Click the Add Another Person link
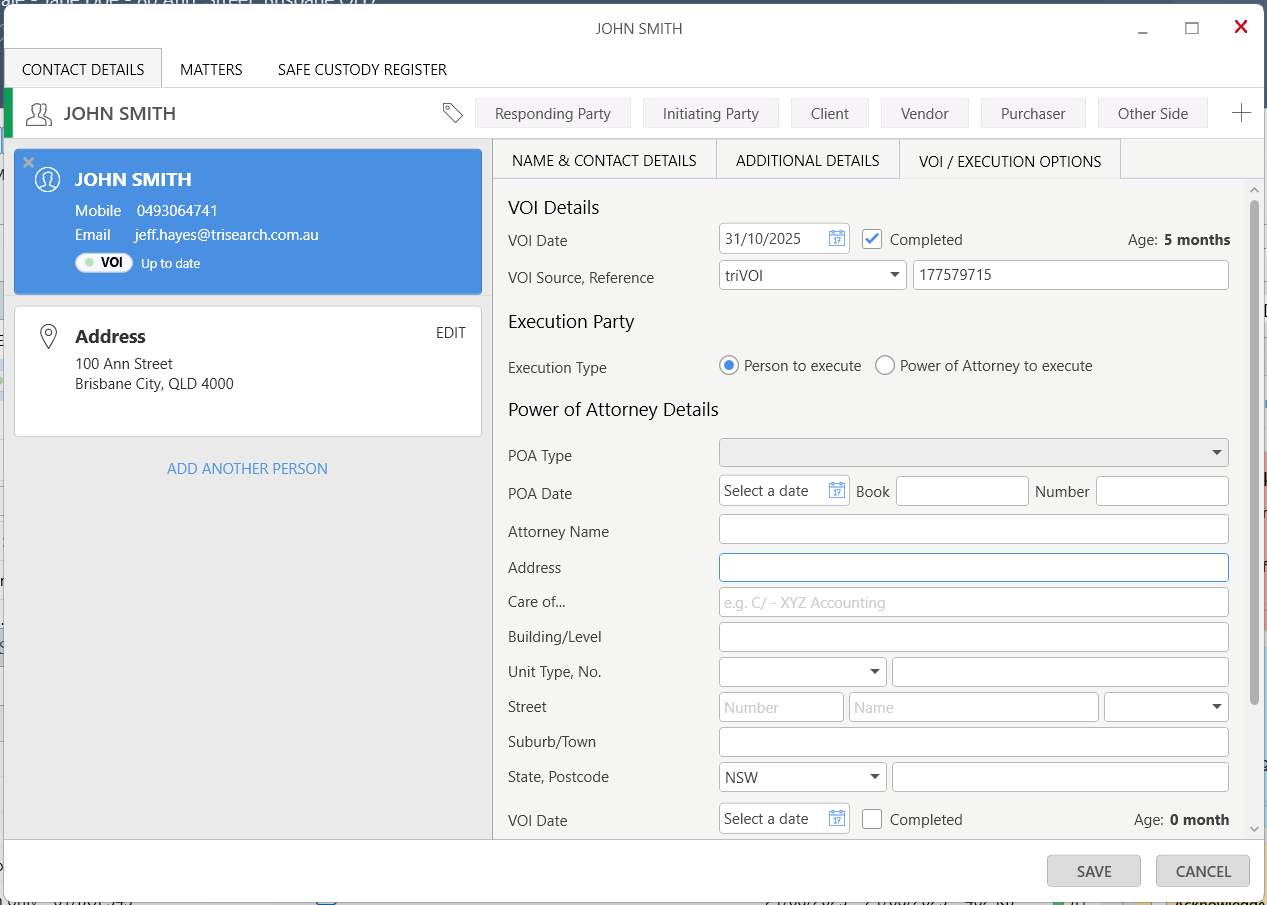The image size is (1267, 905). click(x=247, y=468)
